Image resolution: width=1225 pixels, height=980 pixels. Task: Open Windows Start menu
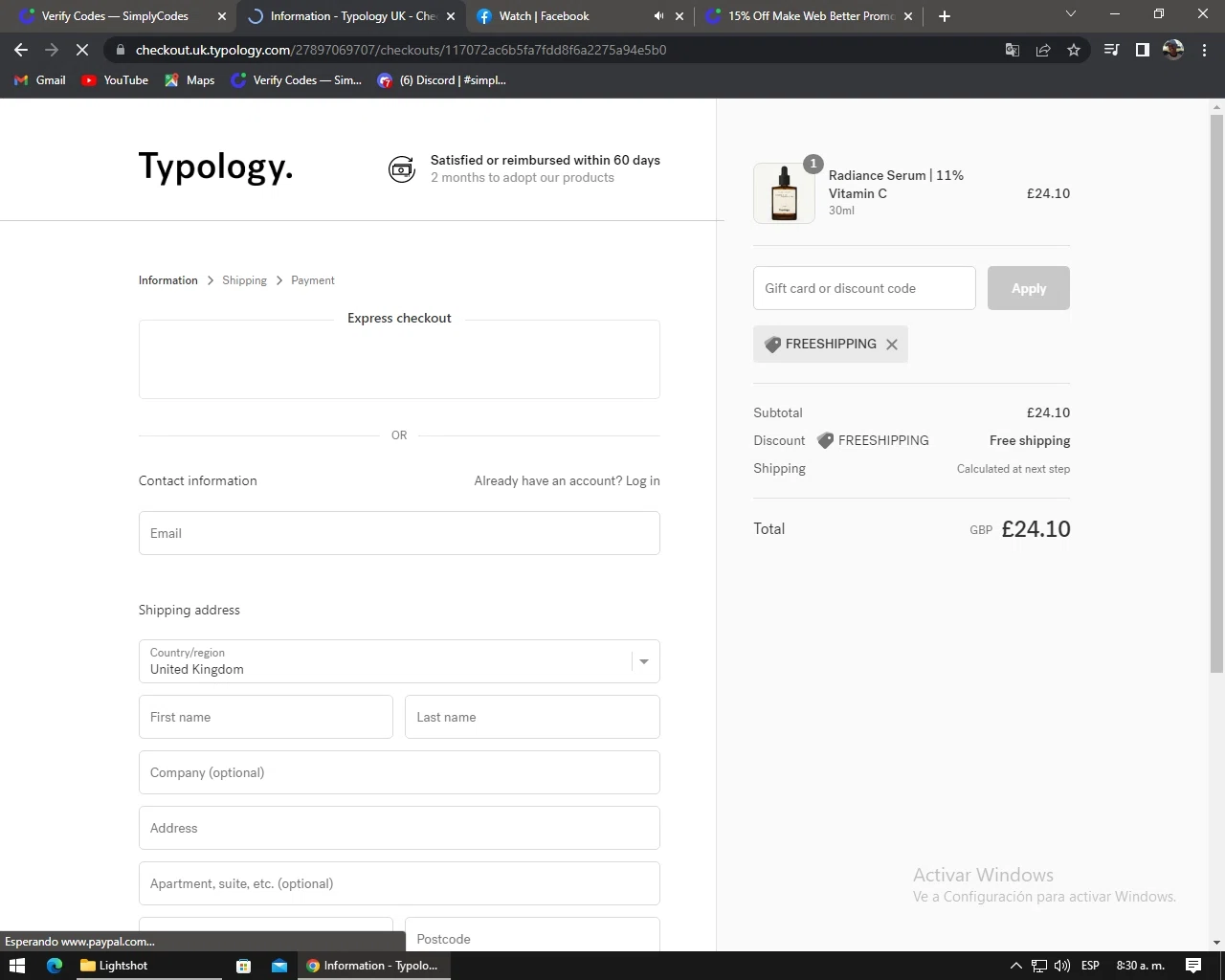click(x=17, y=966)
